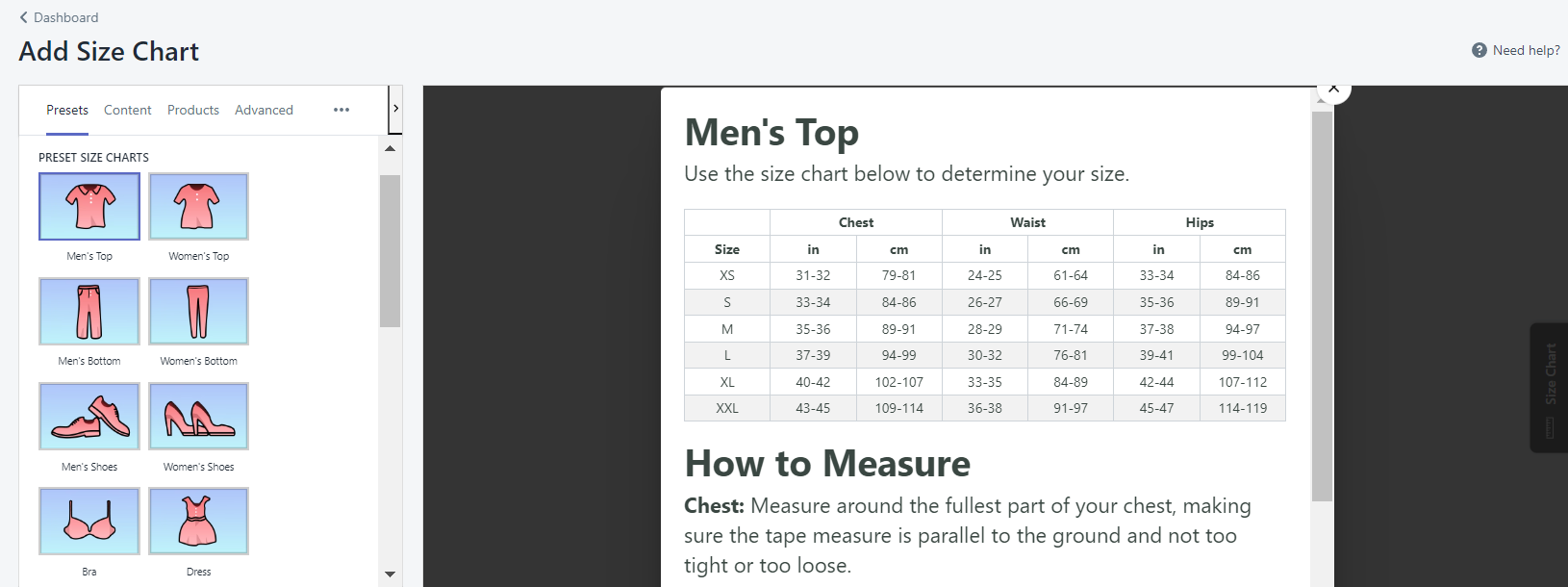Choose the Men's Shoes preset icon
The image size is (1568, 587).
coord(89,417)
